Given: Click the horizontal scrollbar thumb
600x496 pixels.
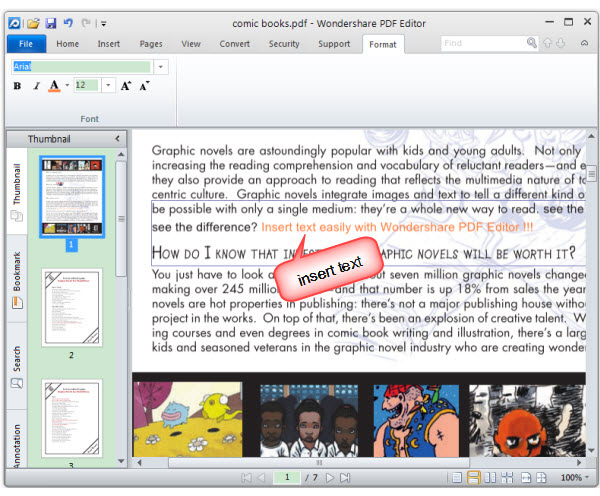Looking at the screenshot, I should (319, 462).
